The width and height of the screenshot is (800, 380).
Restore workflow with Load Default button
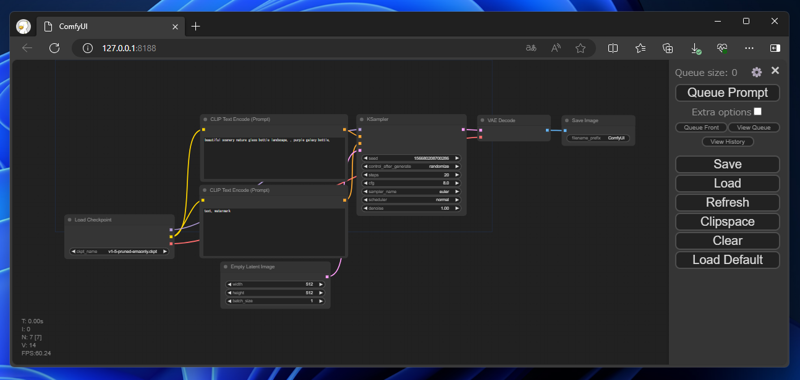coord(728,260)
